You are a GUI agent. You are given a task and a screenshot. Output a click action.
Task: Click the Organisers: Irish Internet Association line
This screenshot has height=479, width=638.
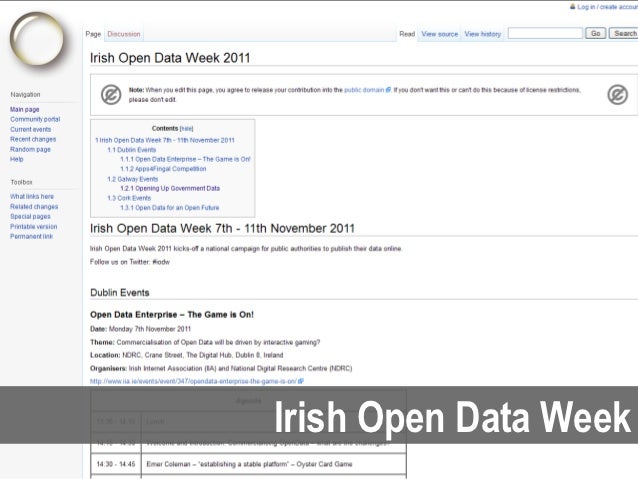click(x=221, y=368)
